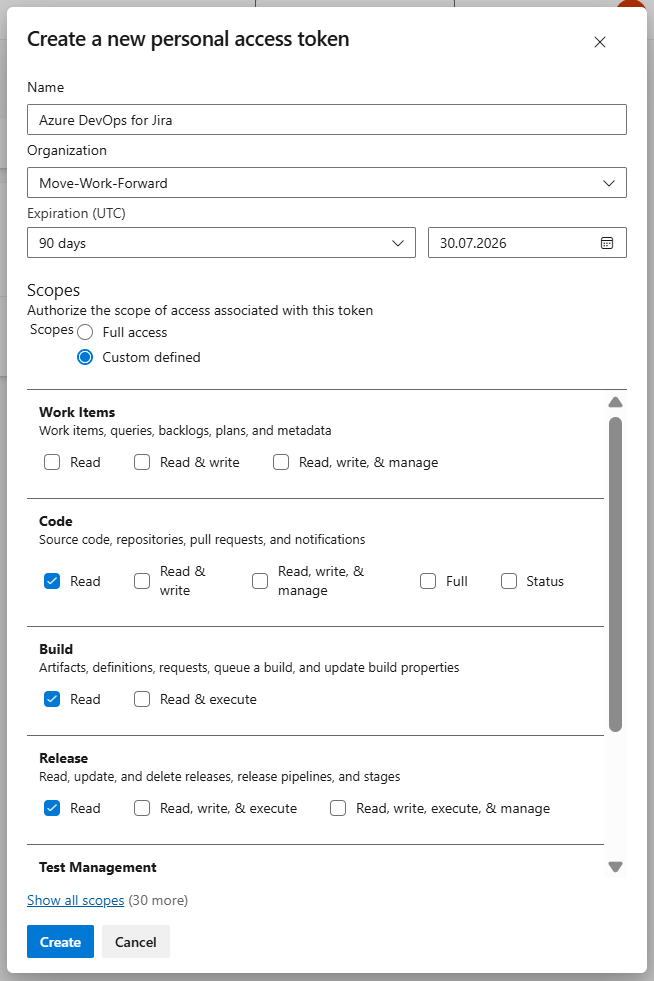Open the calendar date picker icon

click(x=606, y=243)
